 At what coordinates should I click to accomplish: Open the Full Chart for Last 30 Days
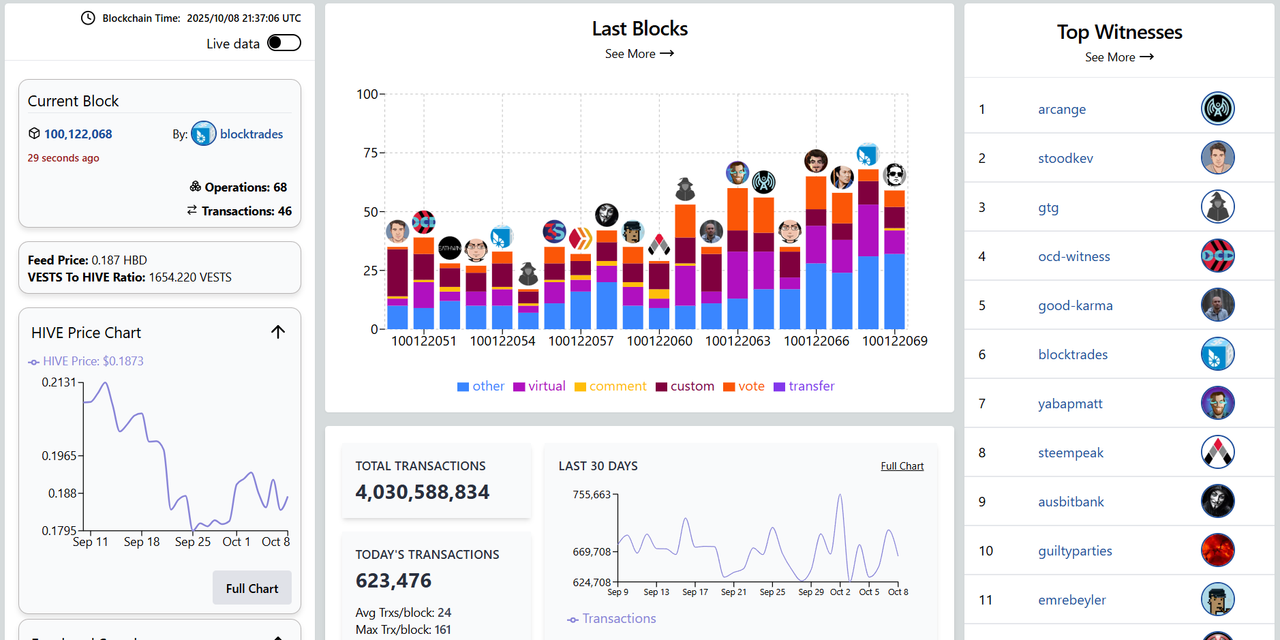(x=902, y=466)
